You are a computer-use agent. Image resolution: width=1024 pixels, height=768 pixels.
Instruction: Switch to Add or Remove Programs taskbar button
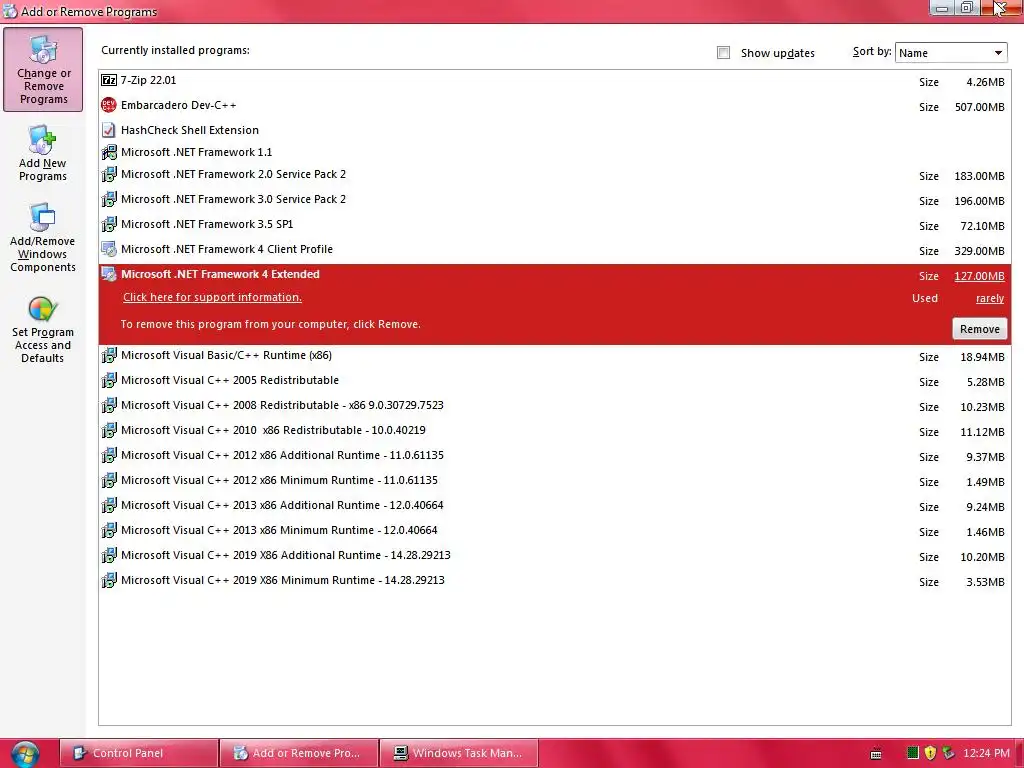tap(298, 753)
